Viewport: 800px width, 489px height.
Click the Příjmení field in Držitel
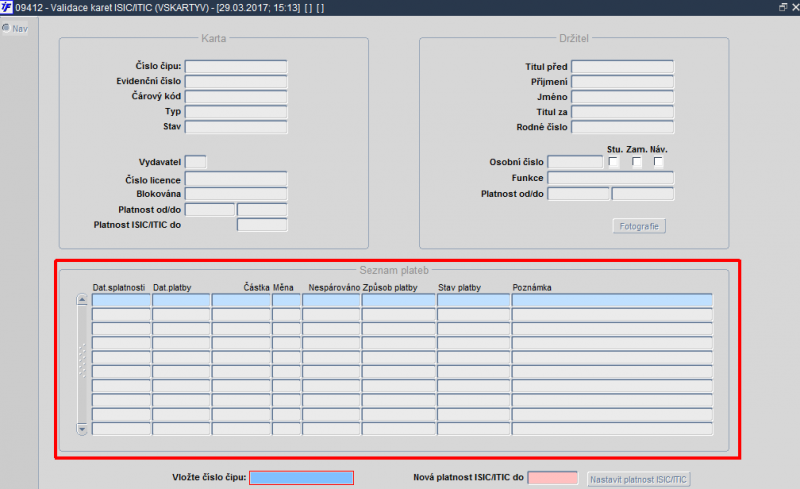pos(622,82)
